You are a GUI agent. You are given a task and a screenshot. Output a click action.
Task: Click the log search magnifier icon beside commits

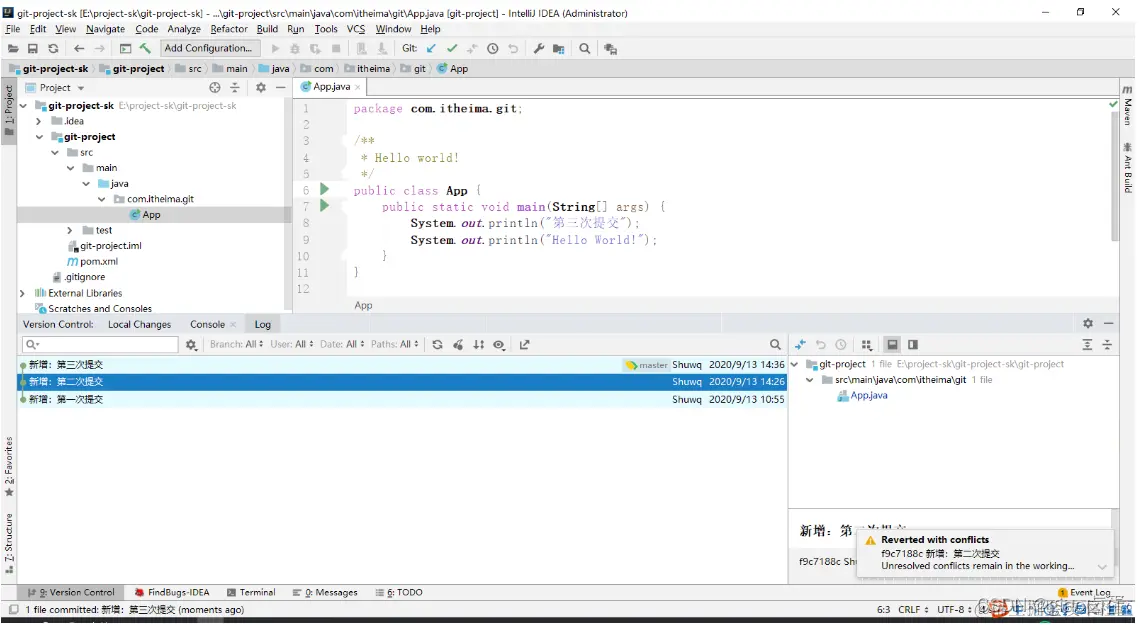click(775, 345)
